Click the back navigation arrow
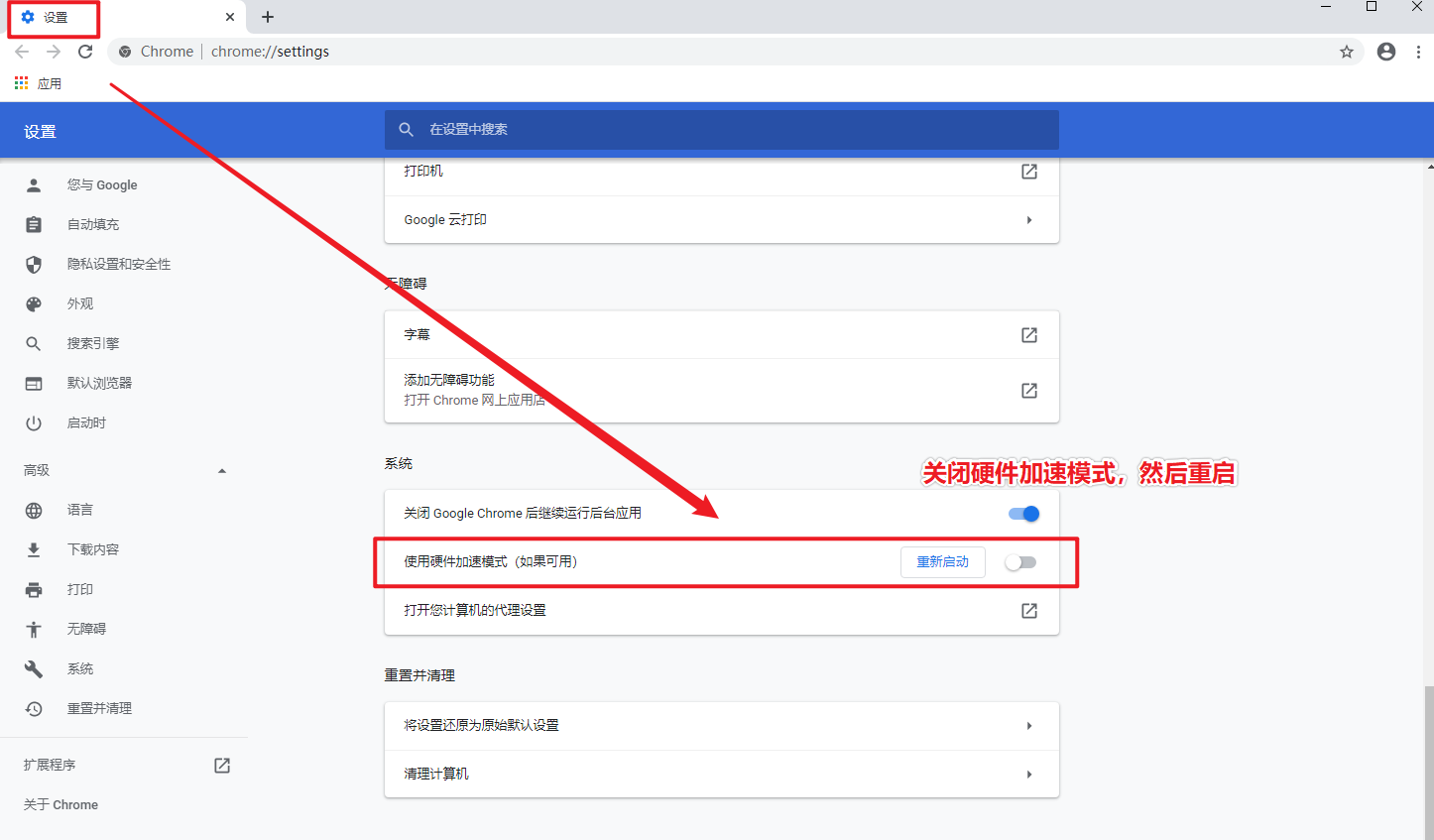Screen dimensions: 1434x840 22,52
